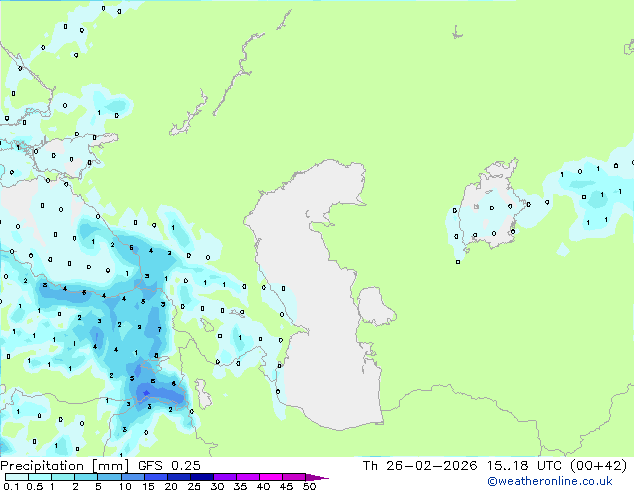Choose the 25–30 mm dark blue legend box
634x490 pixels.
point(201,477)
